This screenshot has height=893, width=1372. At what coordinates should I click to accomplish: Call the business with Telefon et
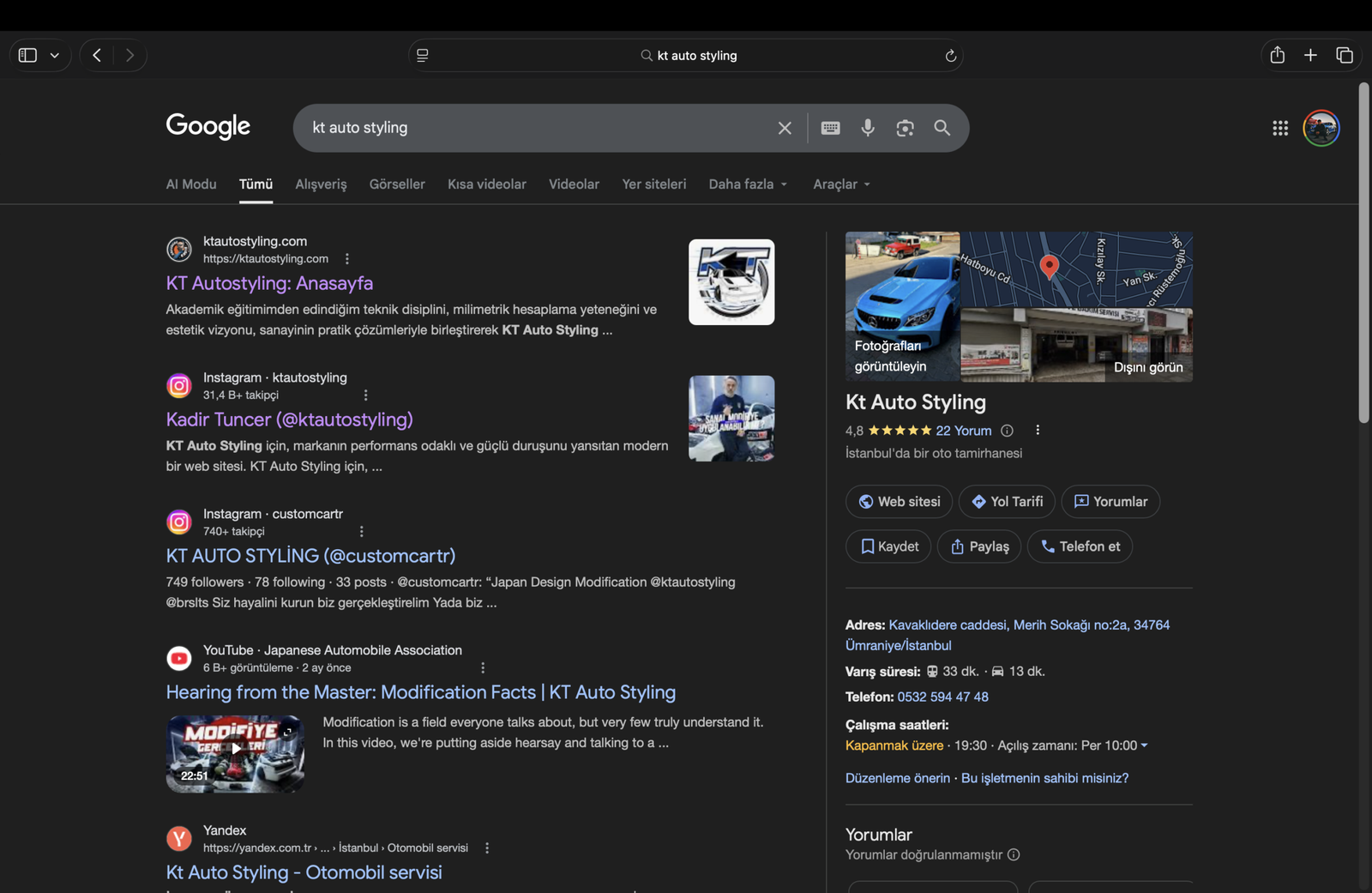point(1080,546)
